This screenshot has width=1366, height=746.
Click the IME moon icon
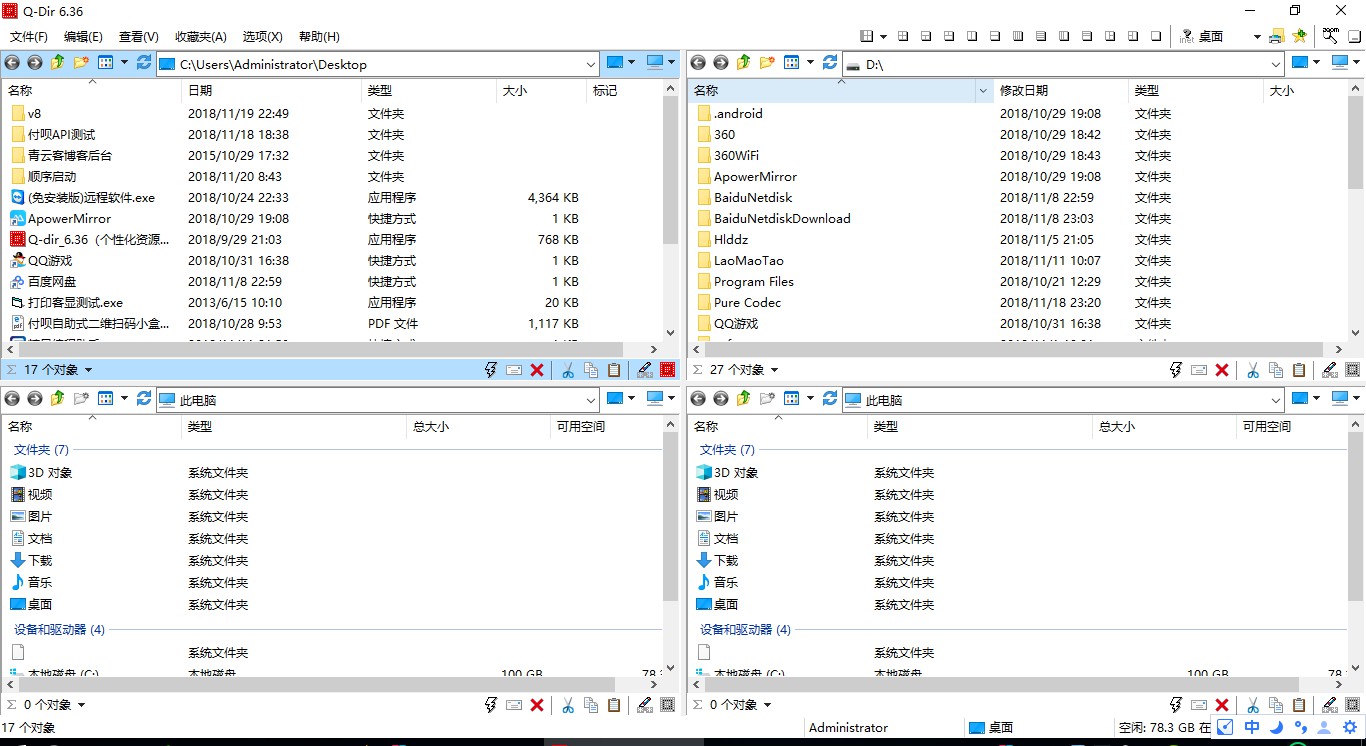point(1277,728)
